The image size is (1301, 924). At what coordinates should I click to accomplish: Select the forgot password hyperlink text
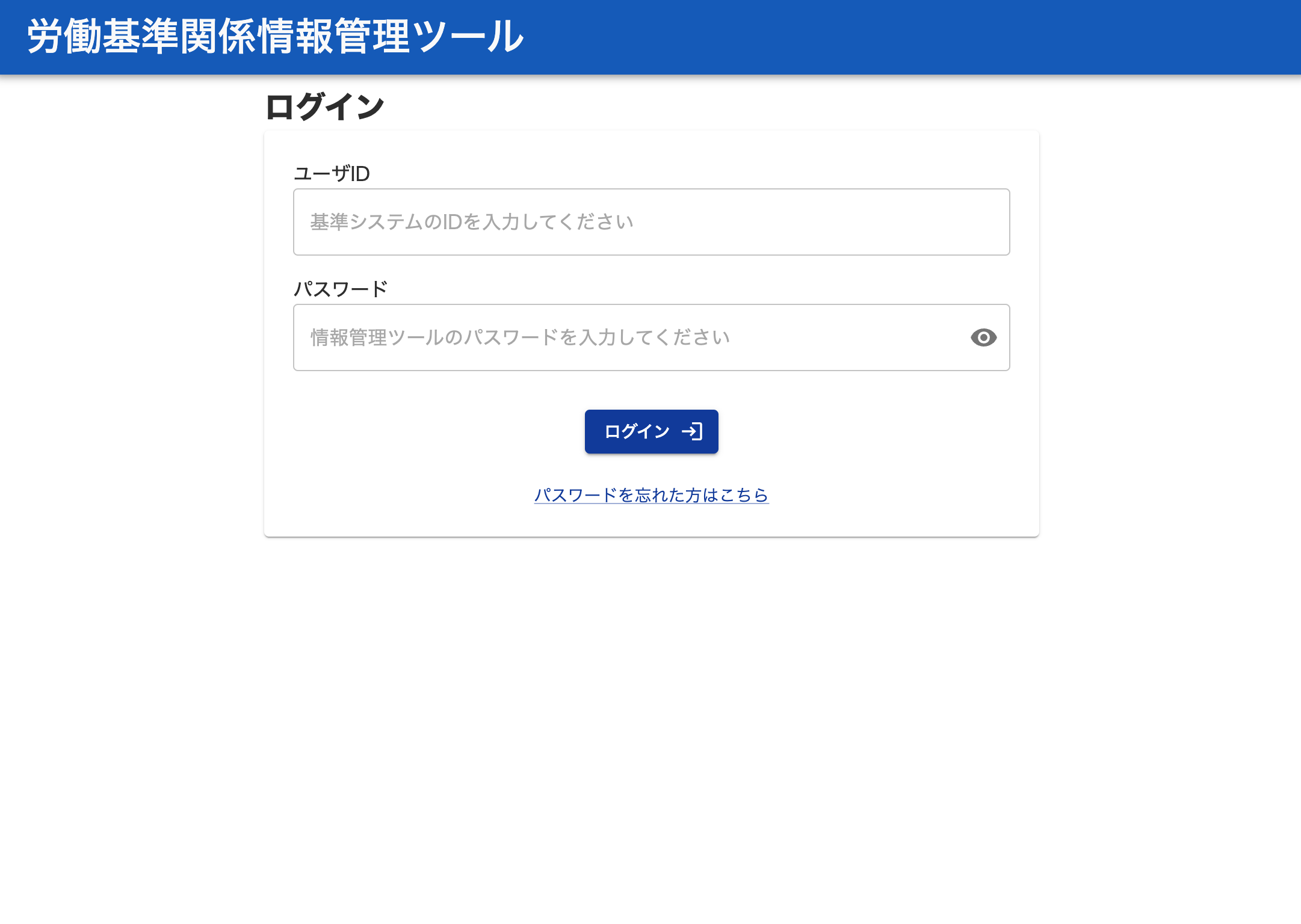click(651, 495)
